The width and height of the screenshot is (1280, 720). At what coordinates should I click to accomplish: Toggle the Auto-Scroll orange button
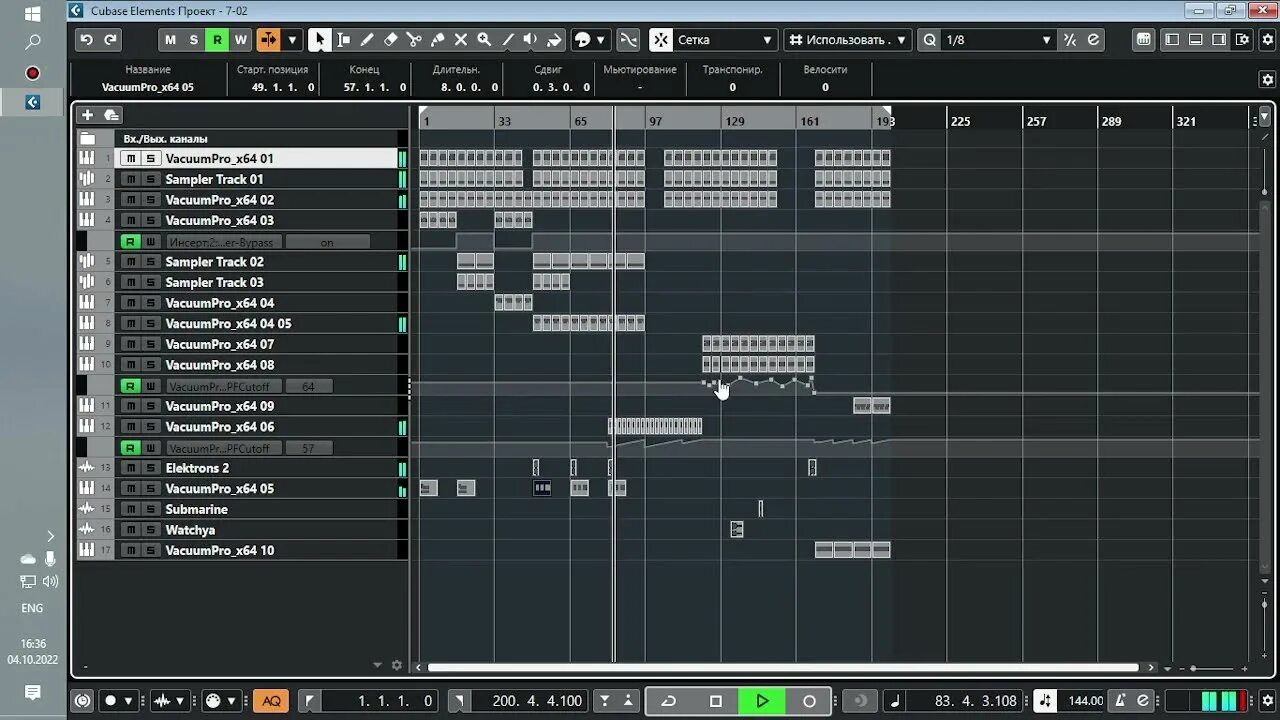tap(268, 40)
